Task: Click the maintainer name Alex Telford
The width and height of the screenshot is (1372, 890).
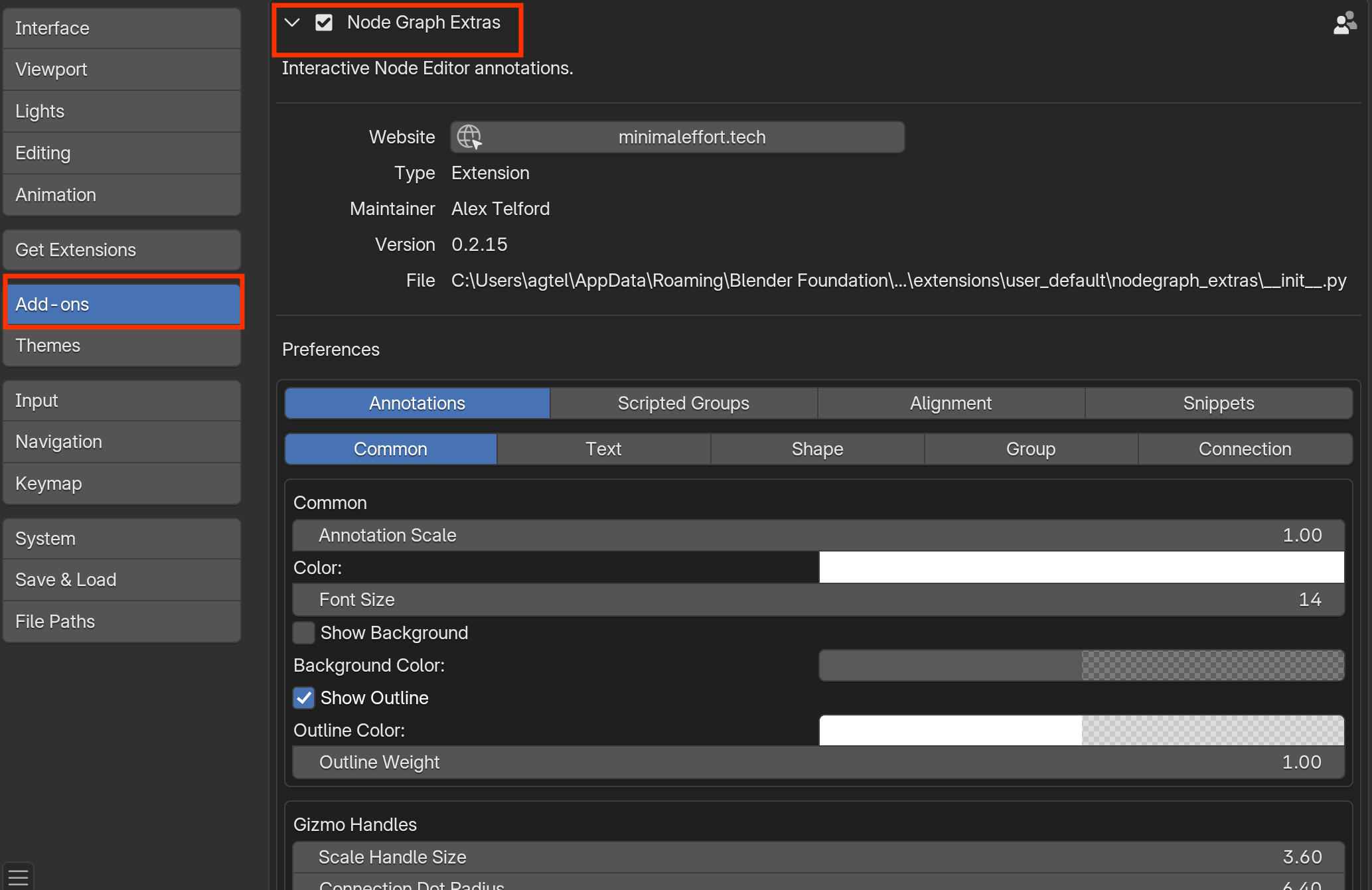Action: (x=500, y=209)
